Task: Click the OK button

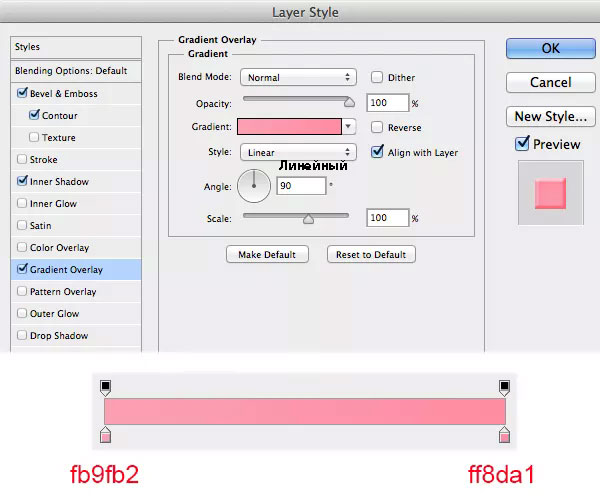Action: point(551,49)
